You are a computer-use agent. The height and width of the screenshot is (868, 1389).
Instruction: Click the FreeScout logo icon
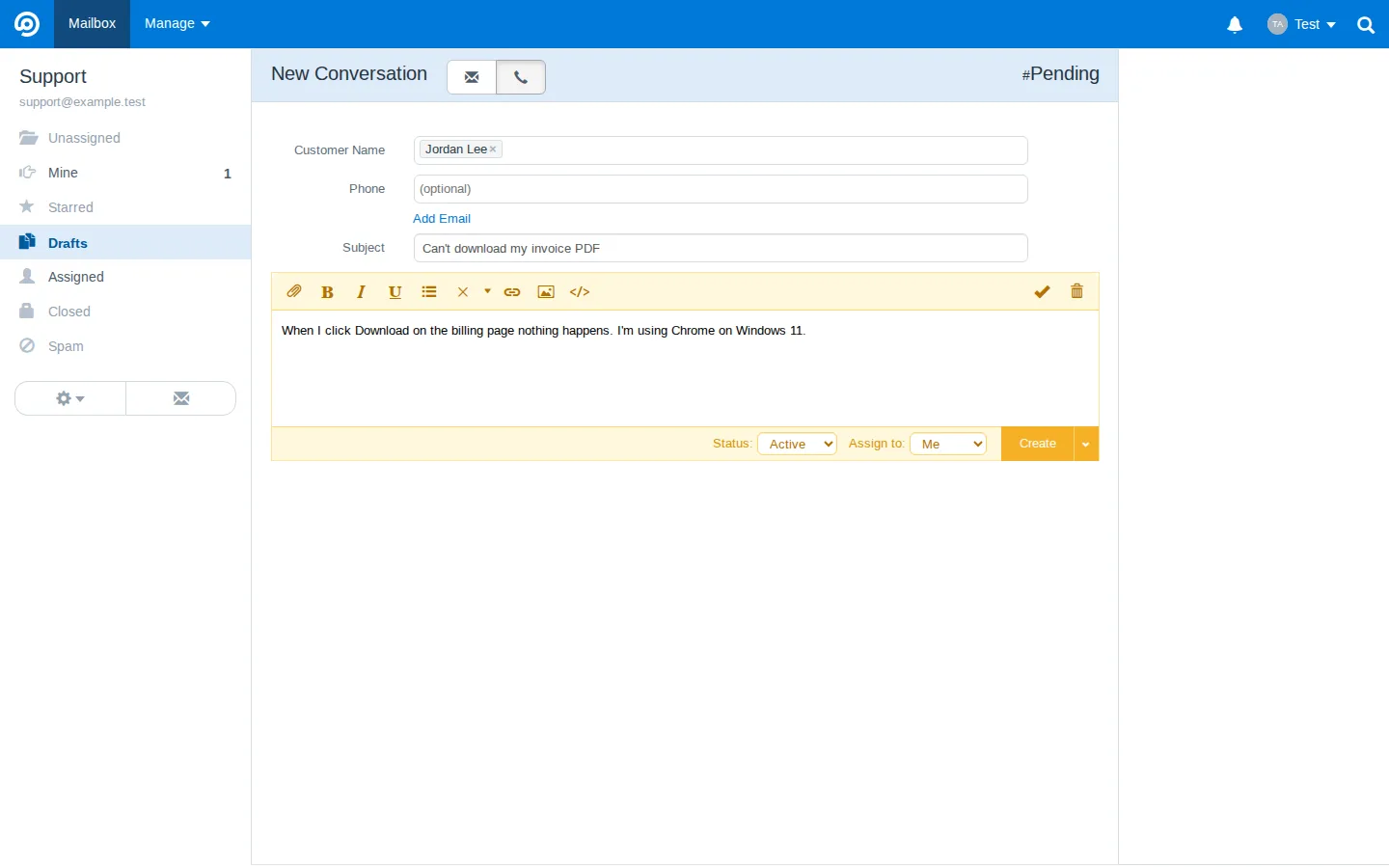27,24
